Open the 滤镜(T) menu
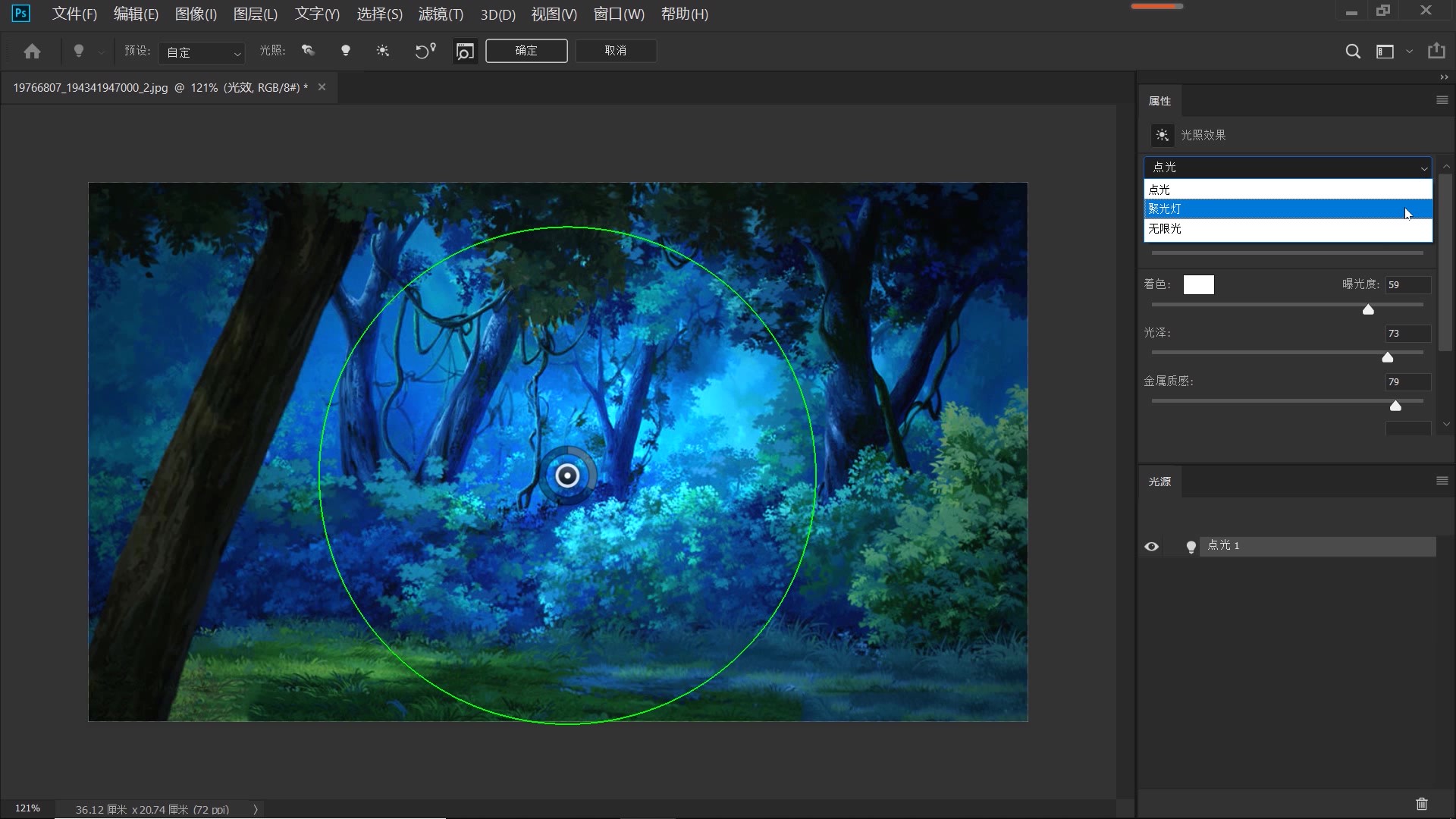This screenshot has height=819, width=1456. [x=440, y=14]
